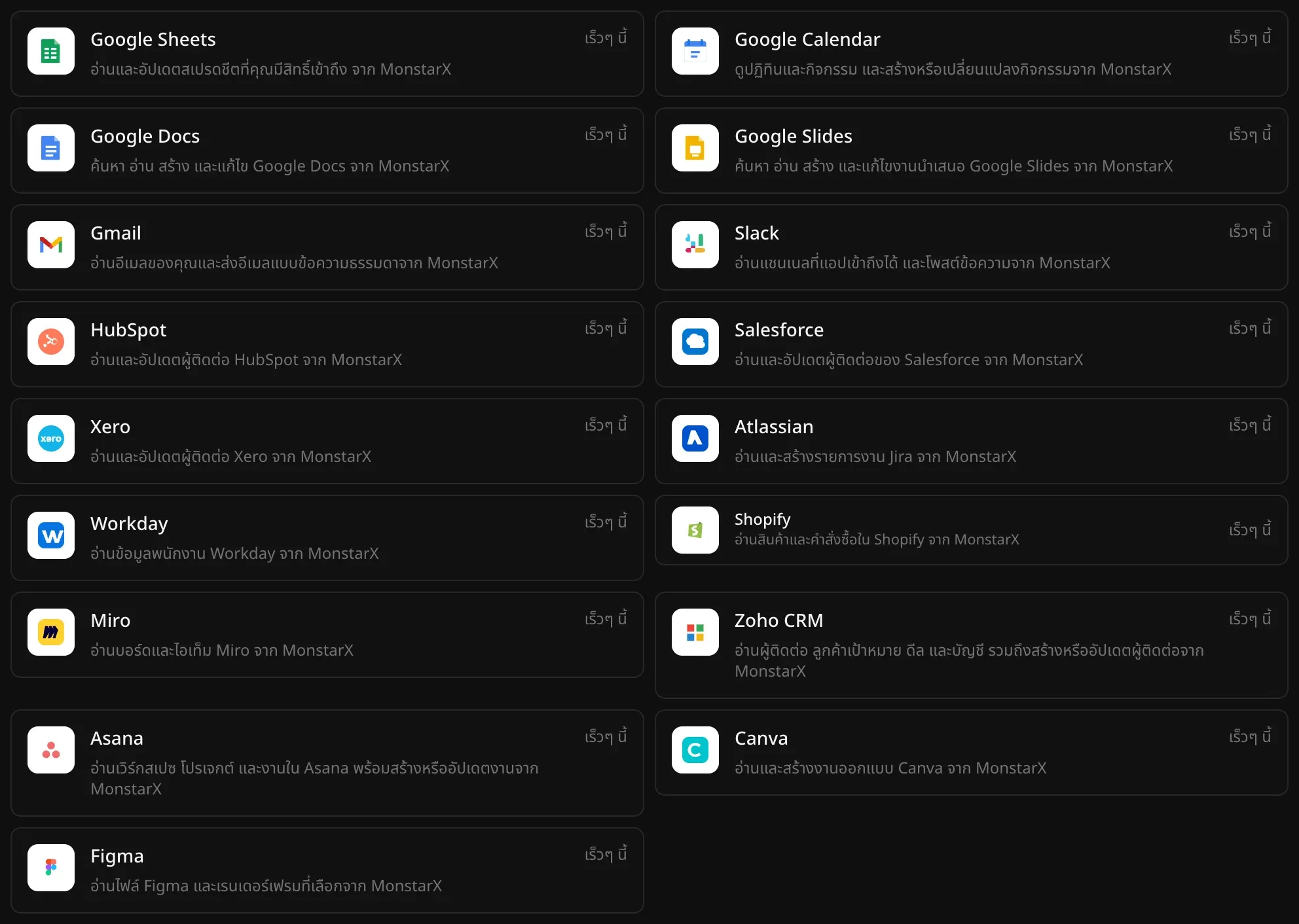Screen dimensions: 1299x924
Task: Open the Shopify title text
Action: (763, 519)
